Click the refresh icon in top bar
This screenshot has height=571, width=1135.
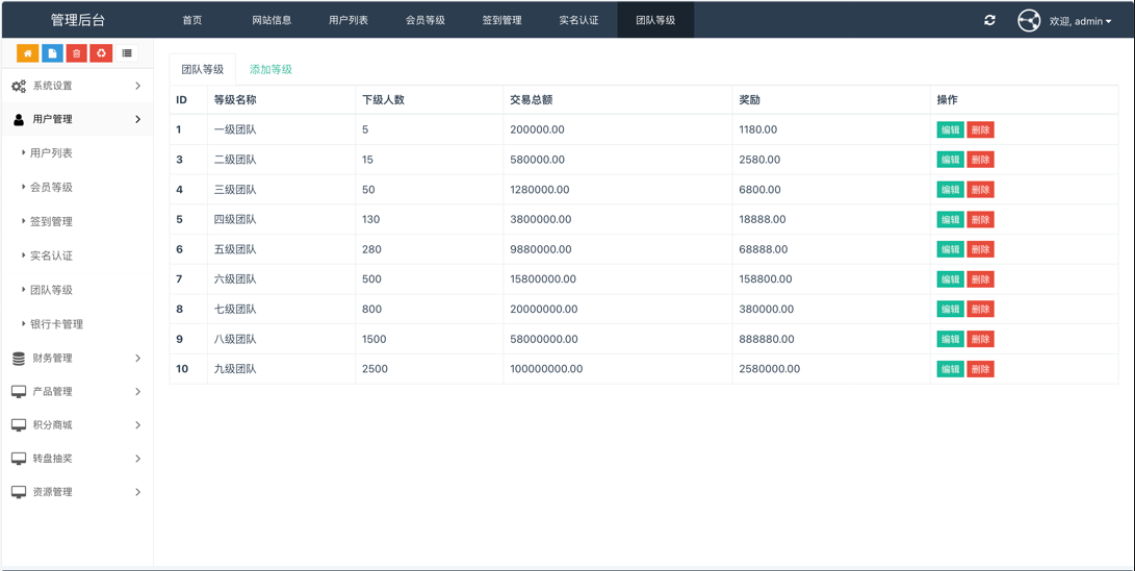pos(990,20)
